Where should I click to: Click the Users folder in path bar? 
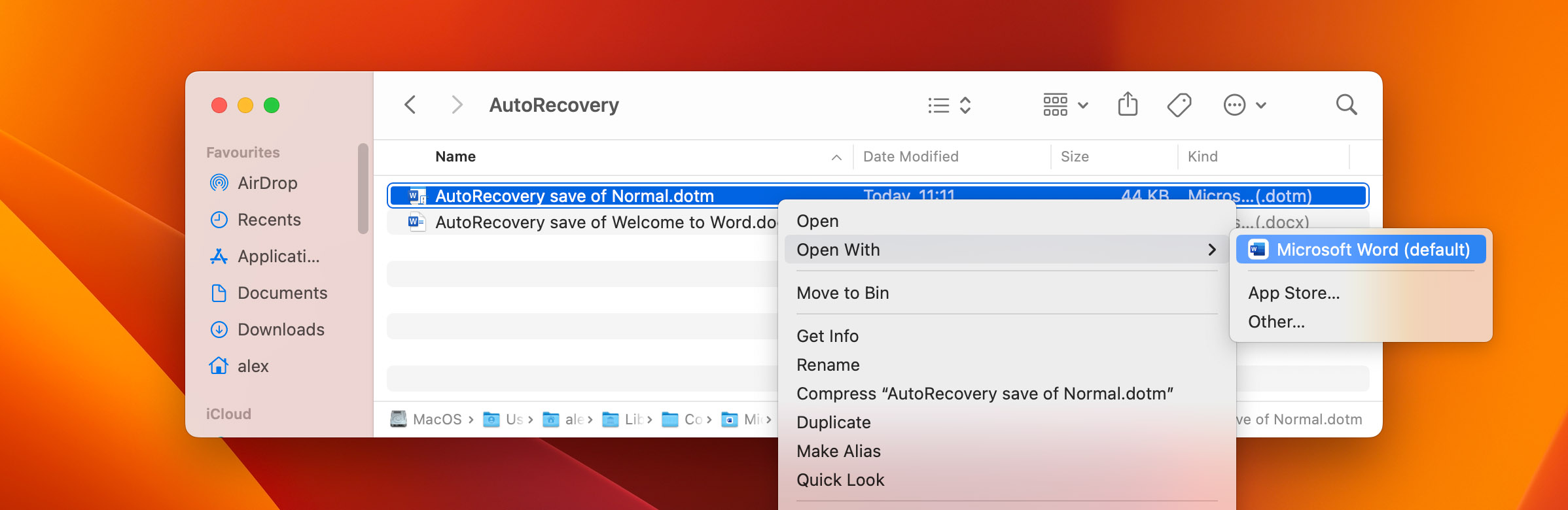tap(503, 419)
